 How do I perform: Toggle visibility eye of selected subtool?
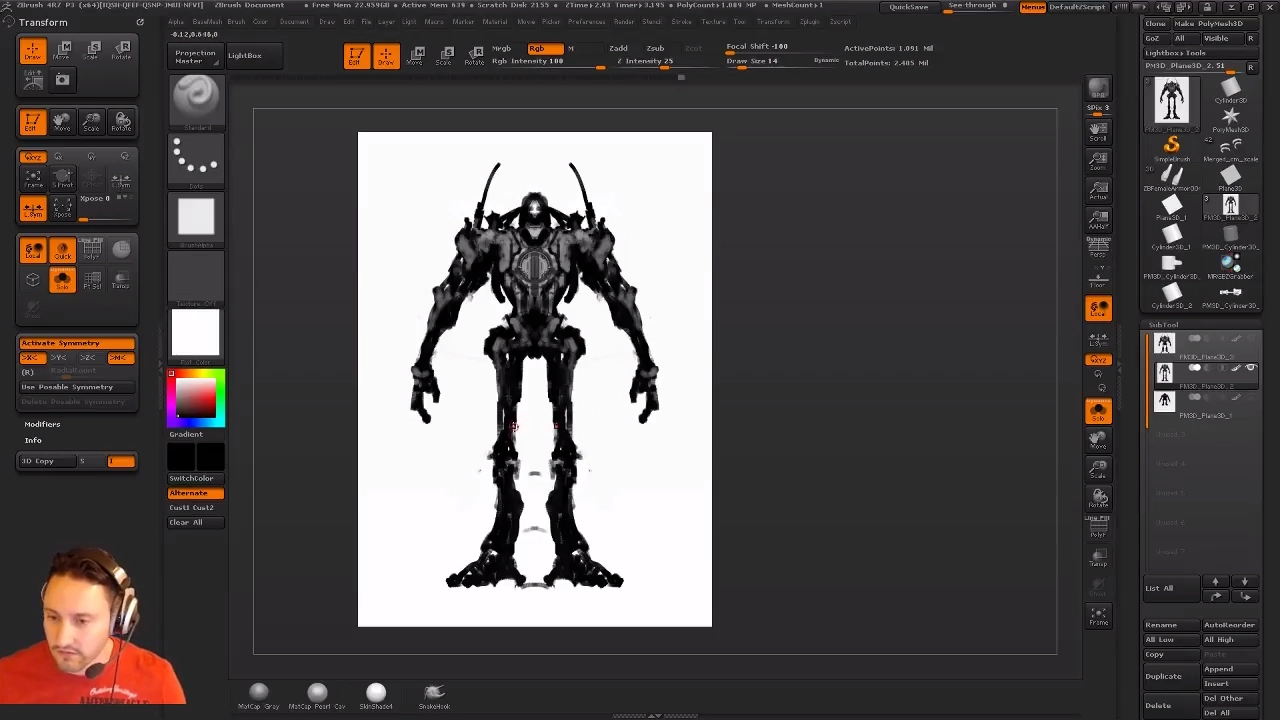1250,368
